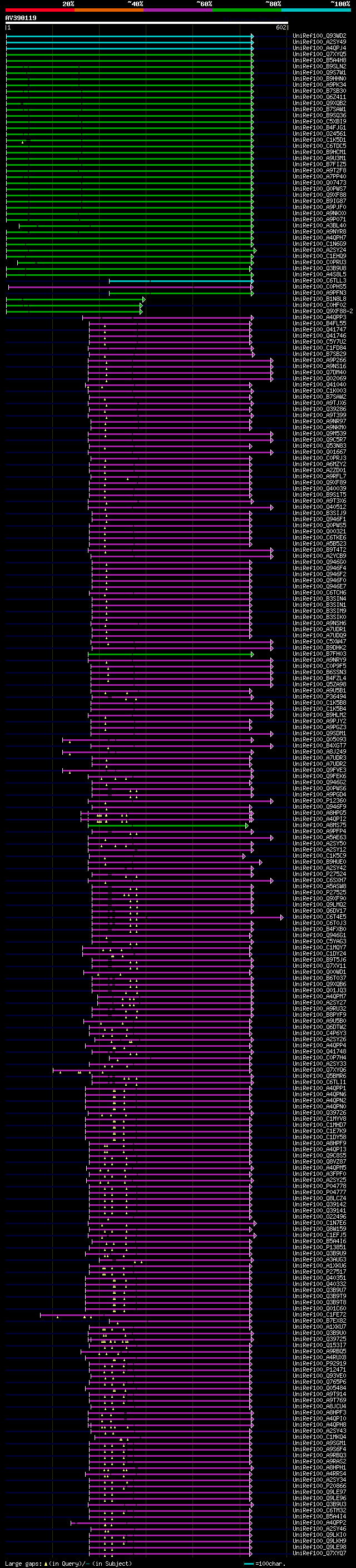Click the cyan ~100% identity legend segment

316,10
